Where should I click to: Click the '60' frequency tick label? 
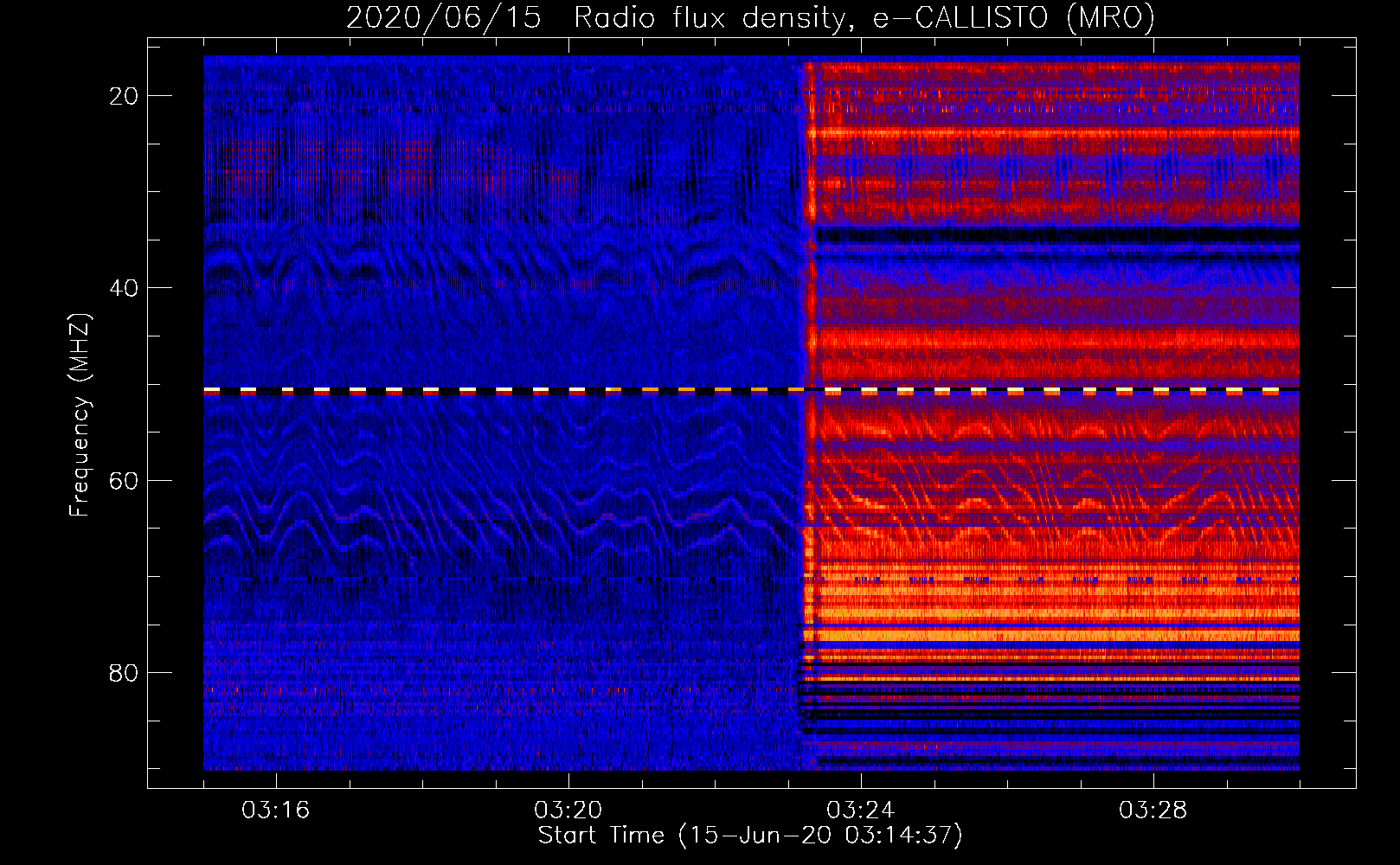pos(124,480)
